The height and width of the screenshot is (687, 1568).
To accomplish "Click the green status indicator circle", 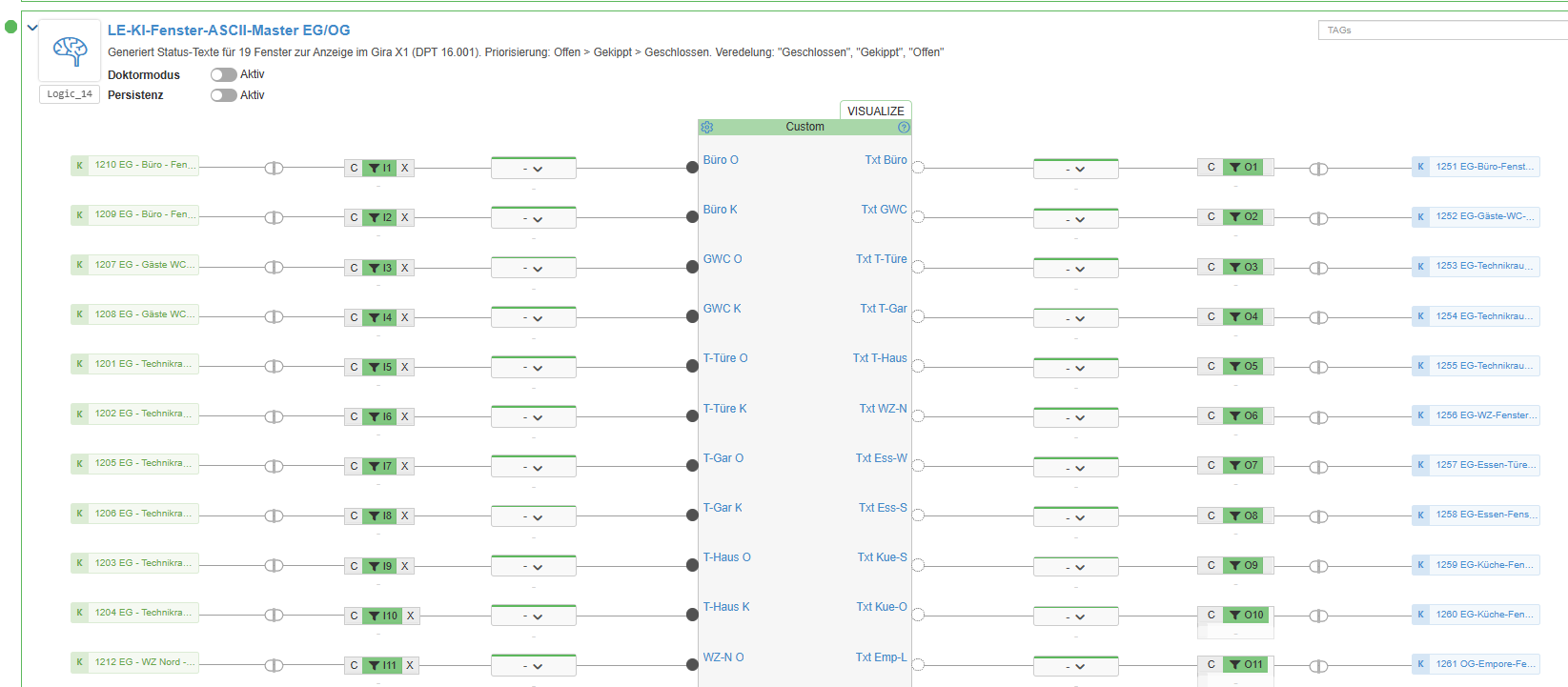I will [11, 27].
